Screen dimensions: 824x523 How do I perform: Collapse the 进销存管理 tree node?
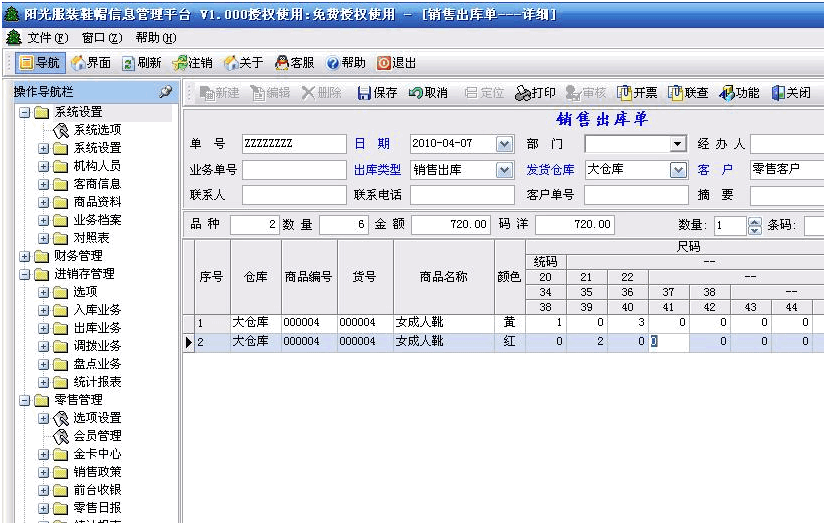[x=25, y=274]
